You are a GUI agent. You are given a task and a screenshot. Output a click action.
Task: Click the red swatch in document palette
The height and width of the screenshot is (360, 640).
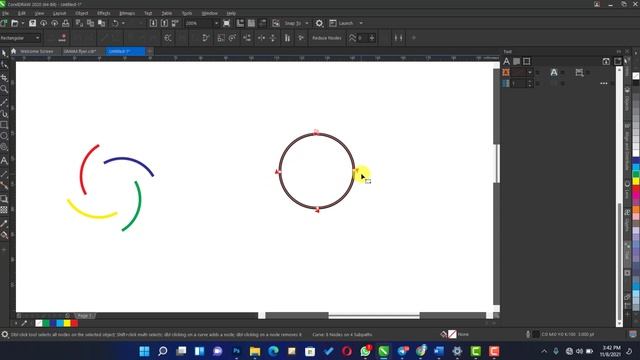[74, 323]
